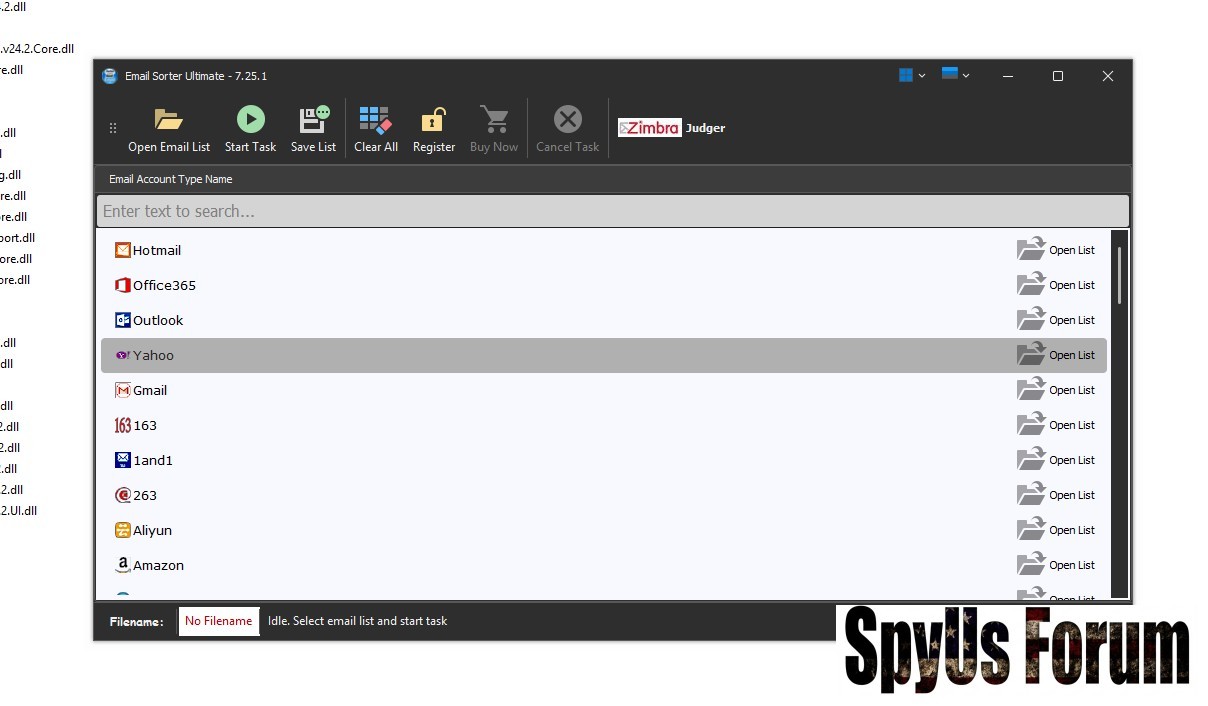Click Open List icon for Gmail
The image size is (1208, 706).
tap(1031, 390)
